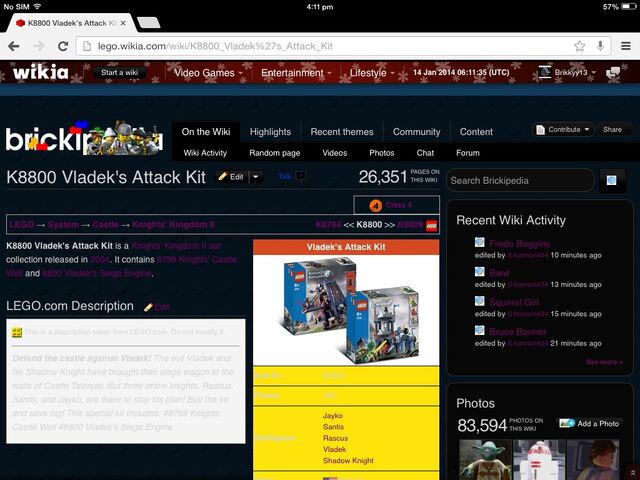Viewport: 640px width, 480px height.
Task: Click the address bar URL field
Action: pyautogui.click(x=343, y=46)
